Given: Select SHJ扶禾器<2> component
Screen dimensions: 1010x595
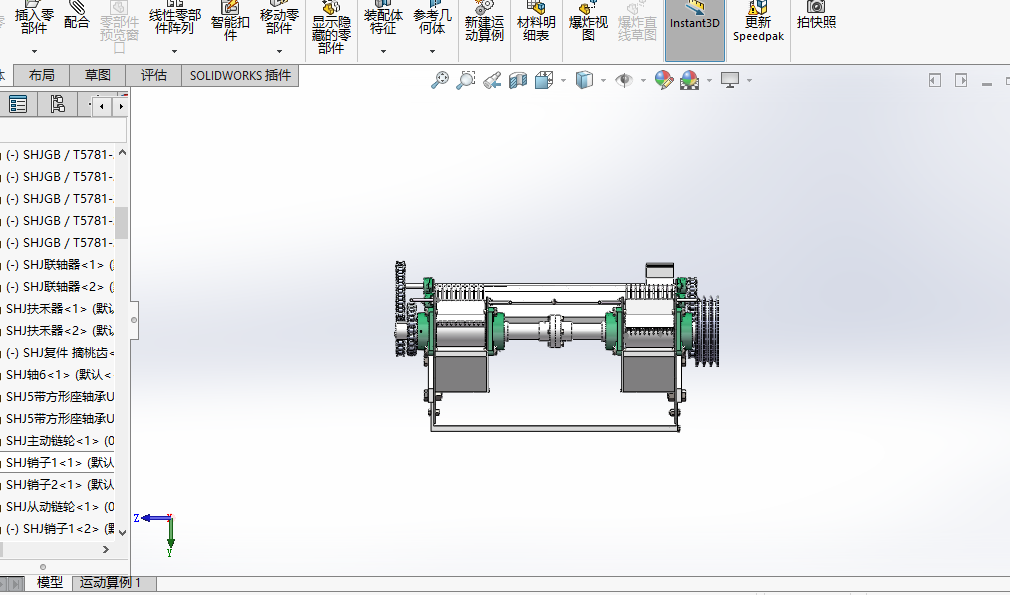Looking at the screenshot, I should coord(59,330).
